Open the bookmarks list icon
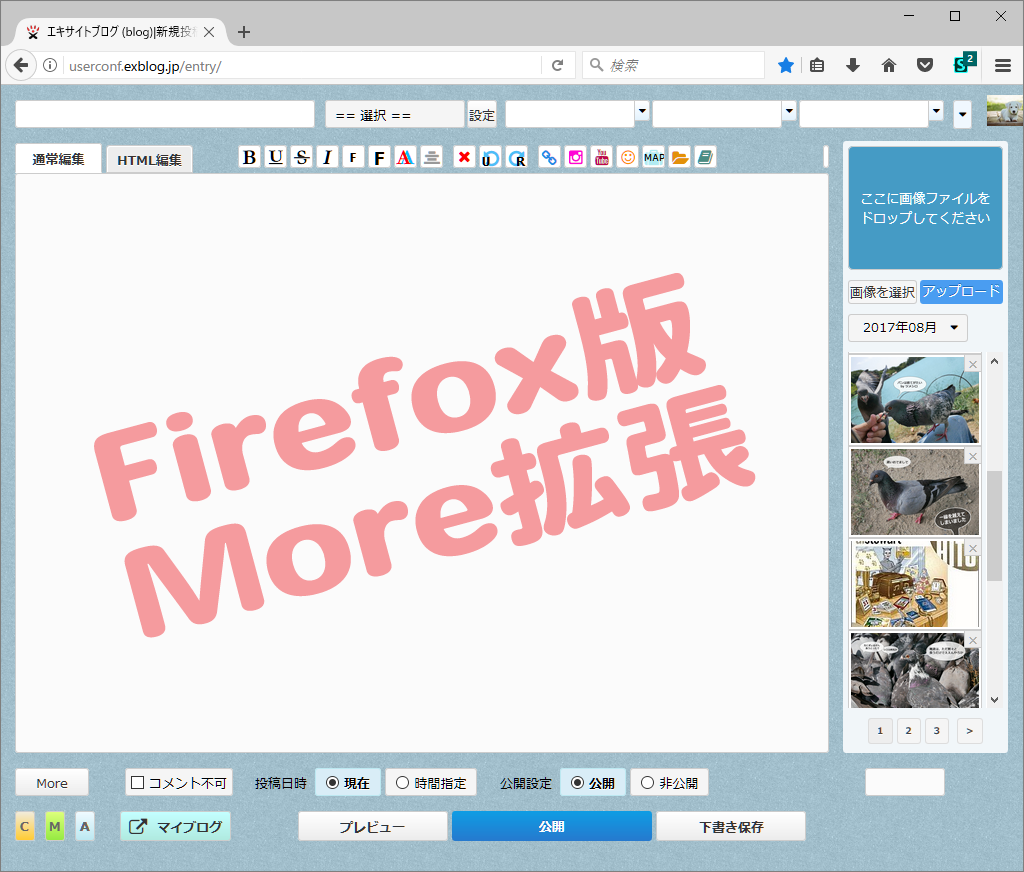 click(x=817, y=65)
